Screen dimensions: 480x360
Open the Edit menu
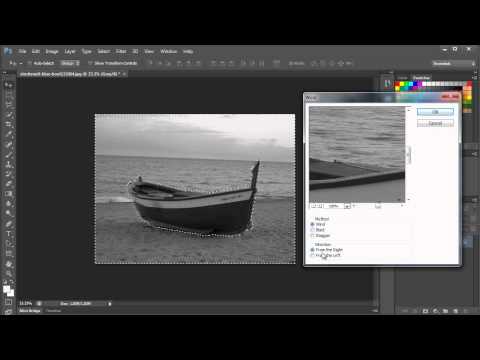[36, 51]
